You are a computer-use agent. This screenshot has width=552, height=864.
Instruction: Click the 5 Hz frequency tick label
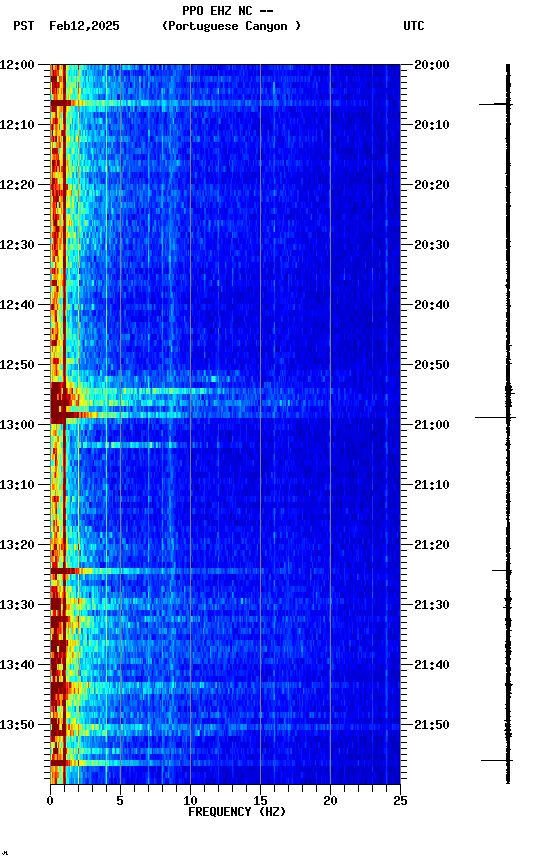point(120,801)
